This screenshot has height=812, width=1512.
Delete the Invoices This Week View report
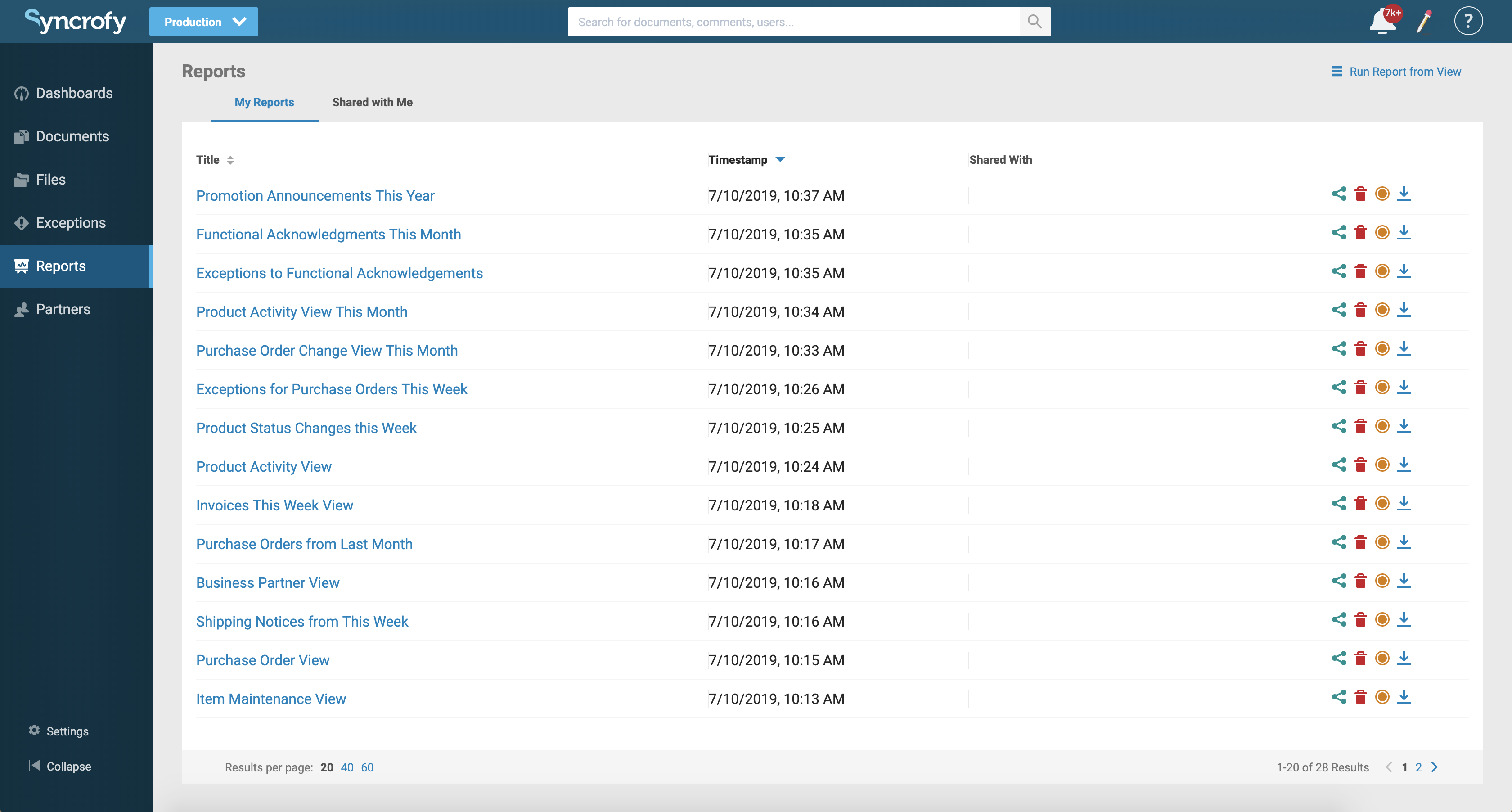click(x=1360, y=503)
